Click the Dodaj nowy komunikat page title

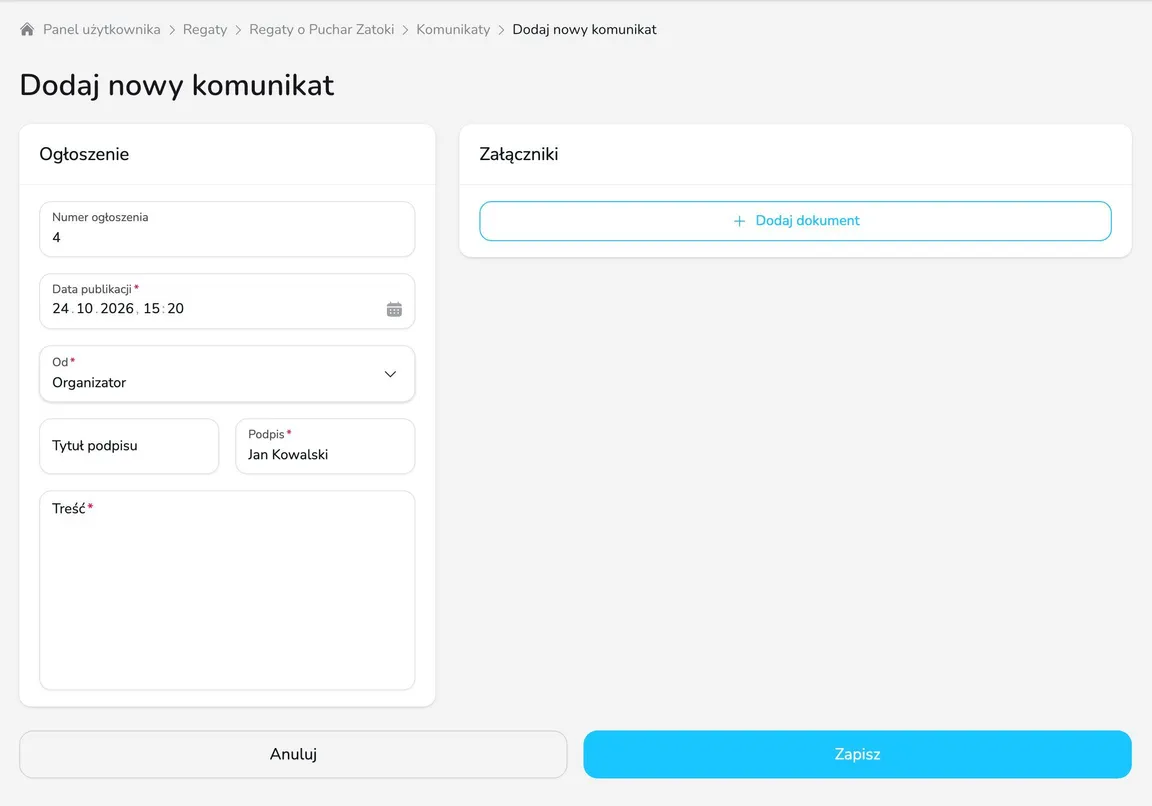[177, 85]
